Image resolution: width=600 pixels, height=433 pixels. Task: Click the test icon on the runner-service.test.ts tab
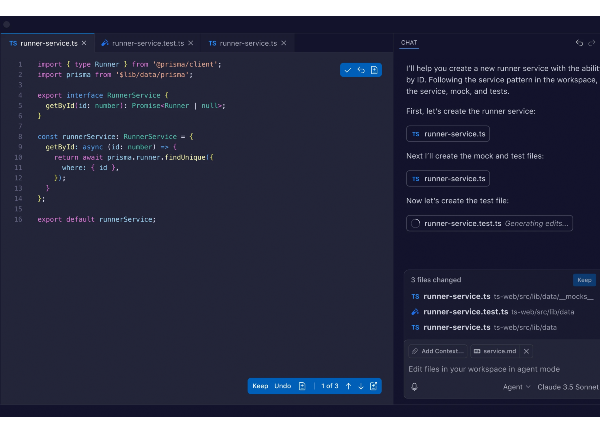coord(105,43)
